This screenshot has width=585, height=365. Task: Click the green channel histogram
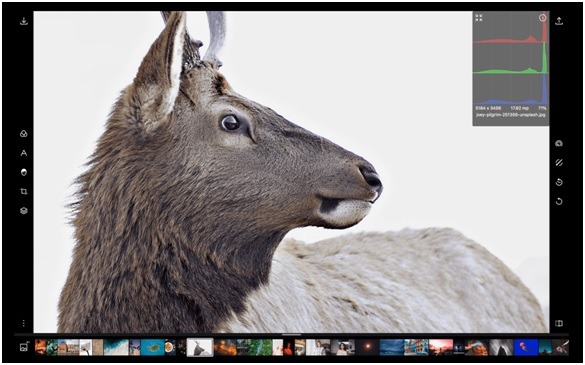(510, 59)
